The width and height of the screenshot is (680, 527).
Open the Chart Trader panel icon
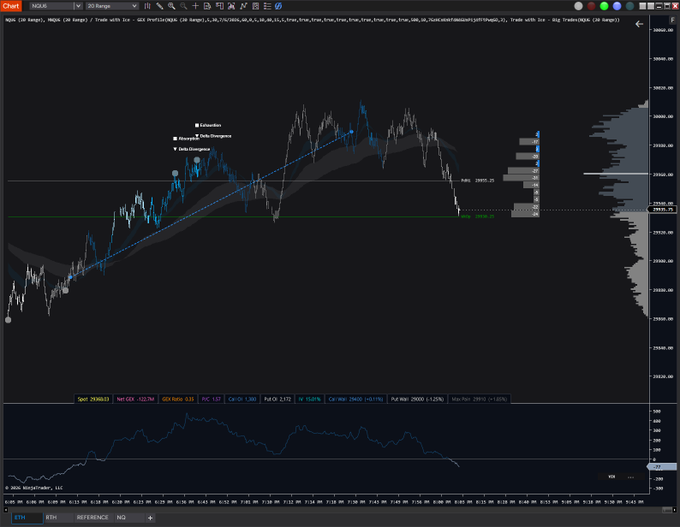click(x=219, y=6)
